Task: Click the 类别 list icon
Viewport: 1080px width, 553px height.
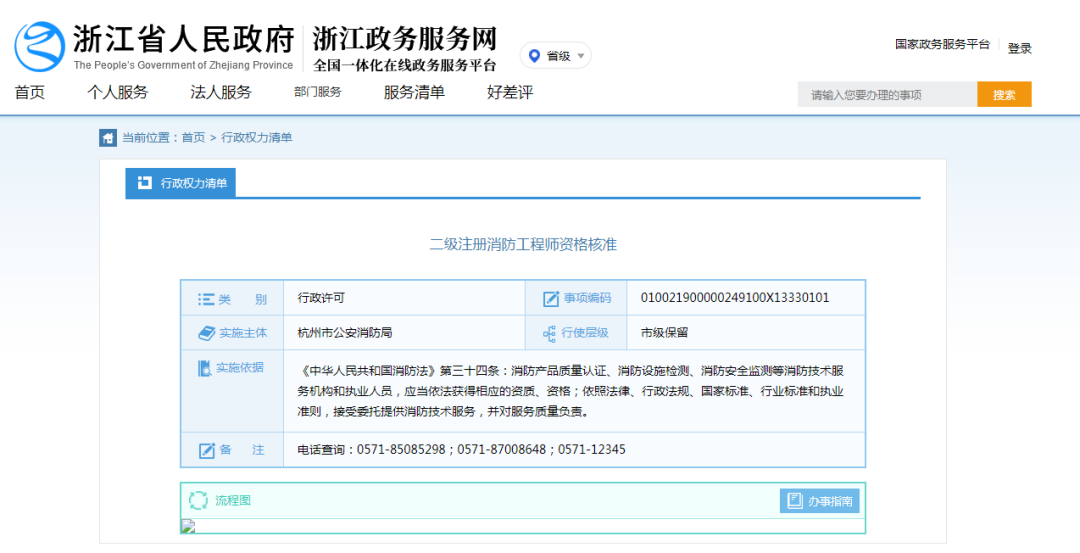Action: (x=206, y=298)
